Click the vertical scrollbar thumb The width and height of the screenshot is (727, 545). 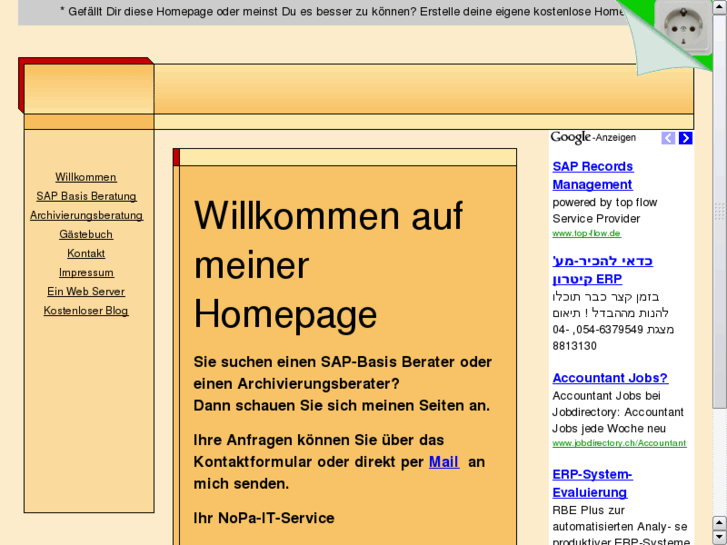(x=720, y=211)
